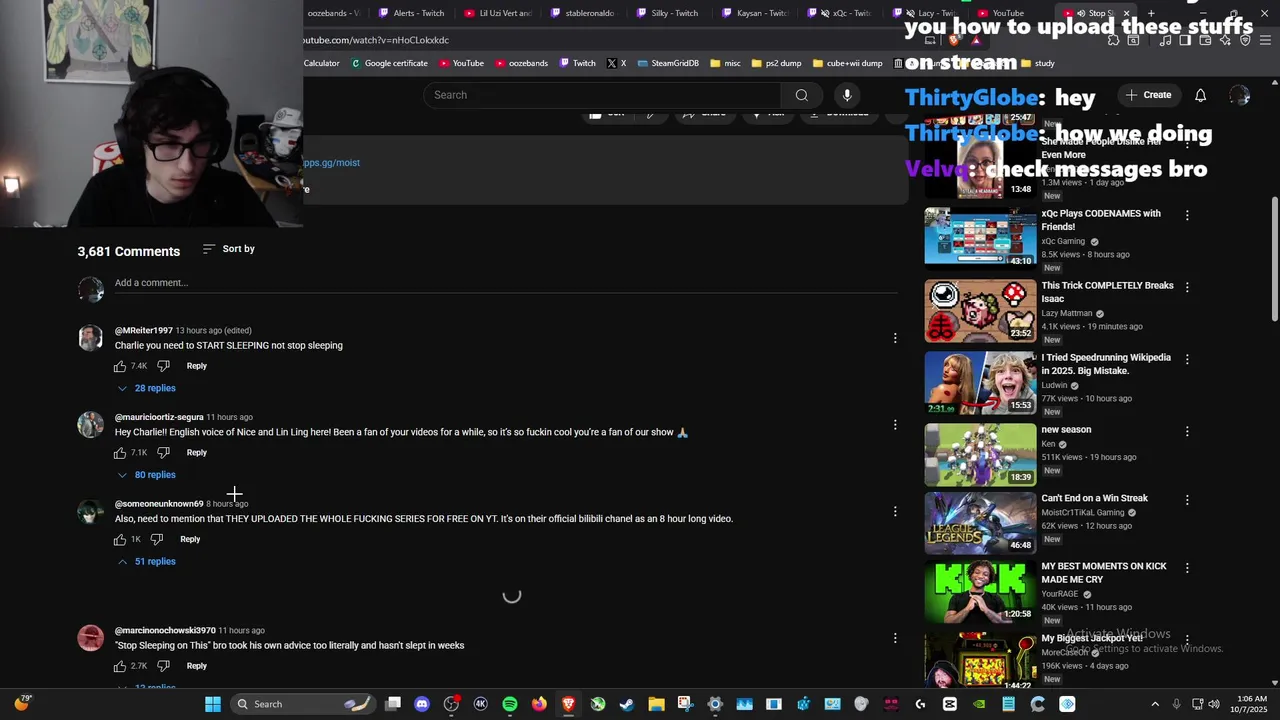Open the League of Legends video thumbnail

(x=980, y=521)
